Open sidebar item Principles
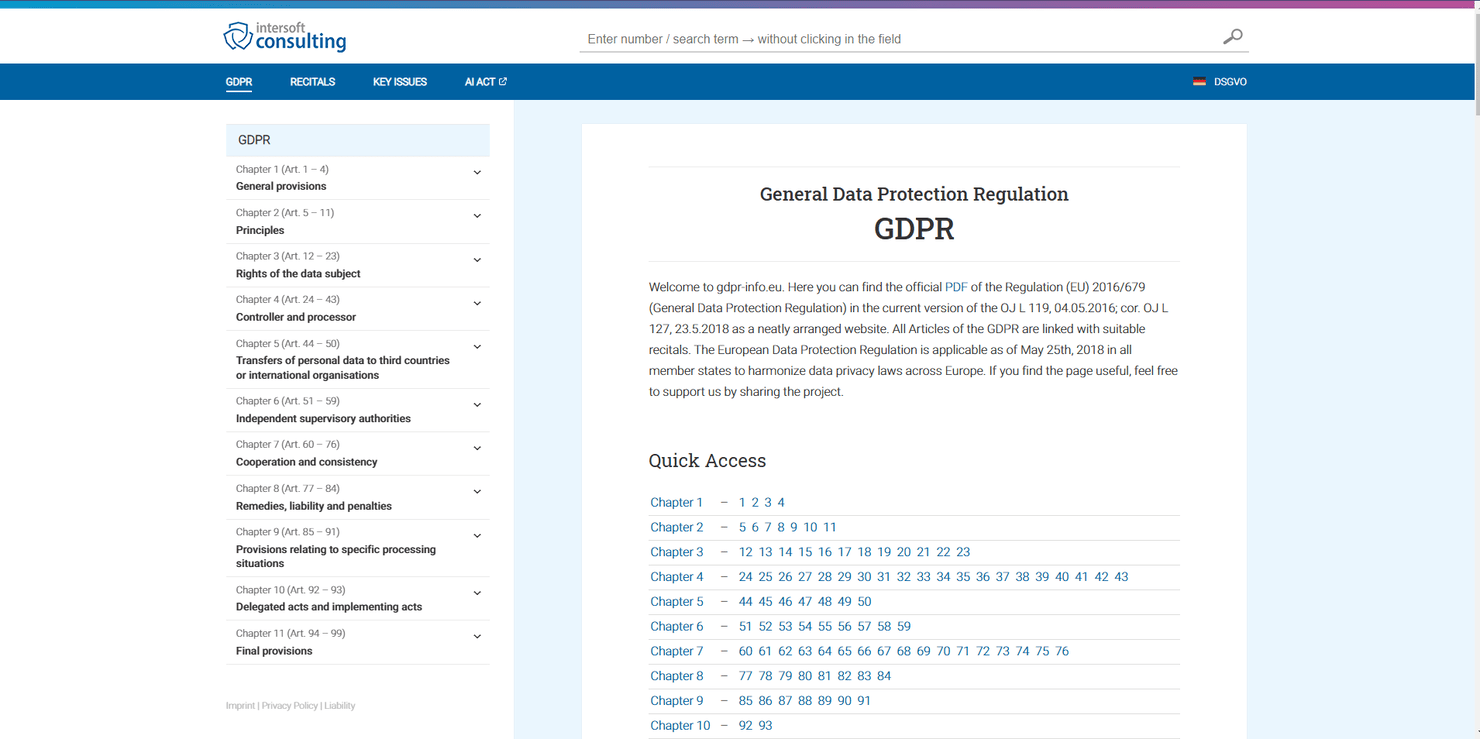 [x=260, y=230]
